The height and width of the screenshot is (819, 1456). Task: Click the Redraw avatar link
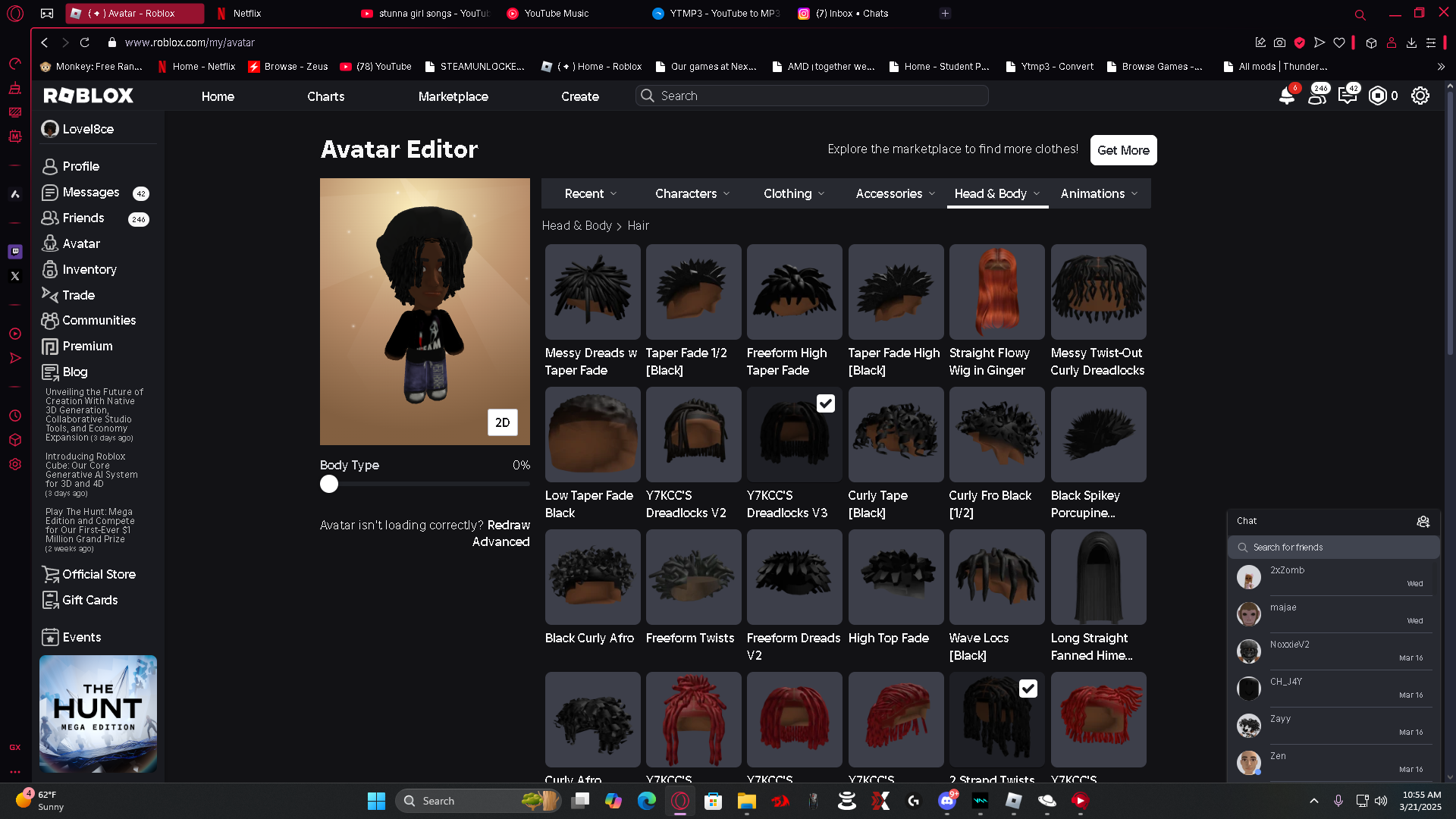(x=508, y=525)
